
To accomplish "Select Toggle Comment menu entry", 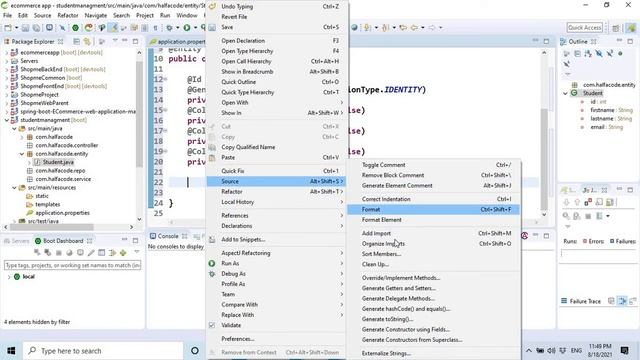I will (x=433, y=165).
